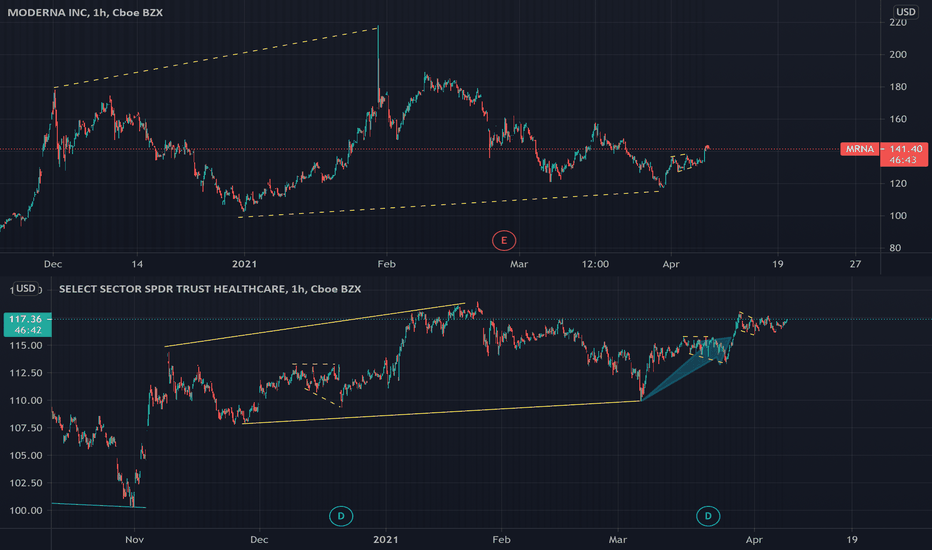Select the upper solid yellow trendline on healthcare chart

tap(315, 325)
